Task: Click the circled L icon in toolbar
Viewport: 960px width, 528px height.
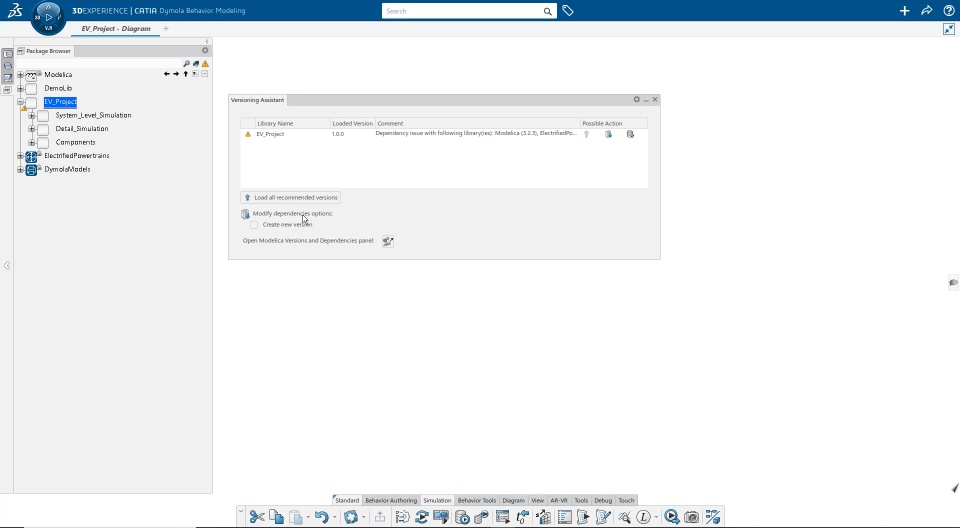Action: pos(643,517)
